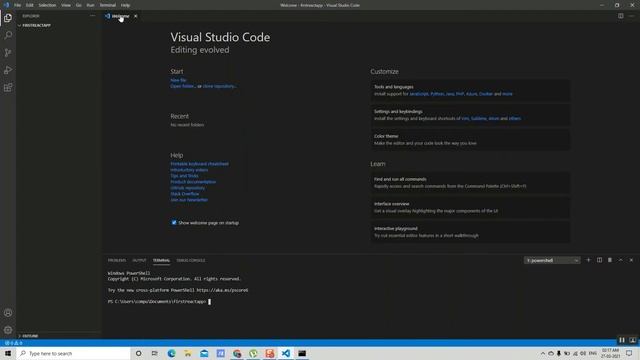The image size is (640, 360).
Task: Click the Visual Studio Code taskbar icon
Action: tap(286, 353)
